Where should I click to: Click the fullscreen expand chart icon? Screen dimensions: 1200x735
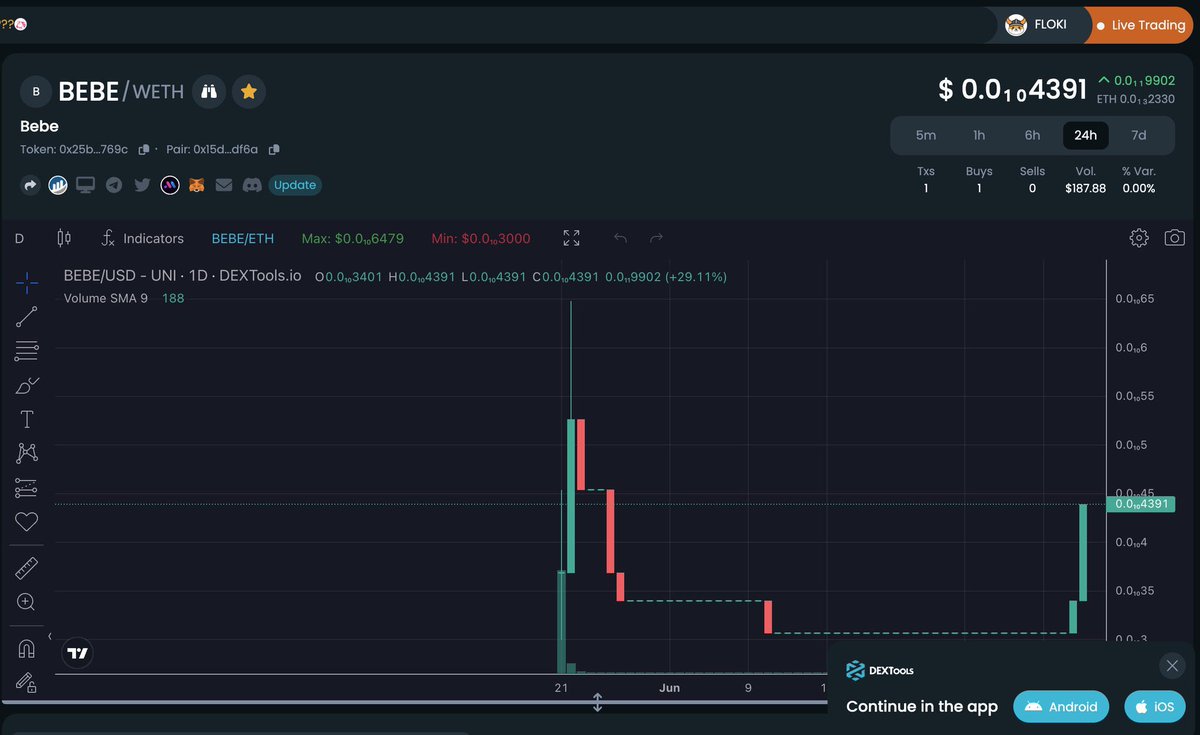[571, 238]
